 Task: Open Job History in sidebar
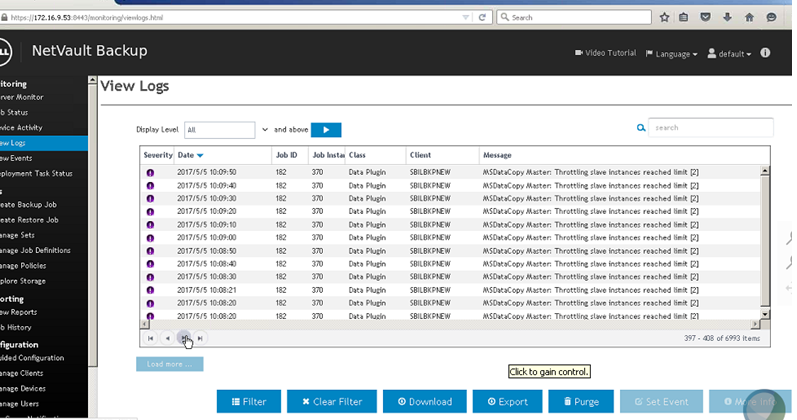16,327
